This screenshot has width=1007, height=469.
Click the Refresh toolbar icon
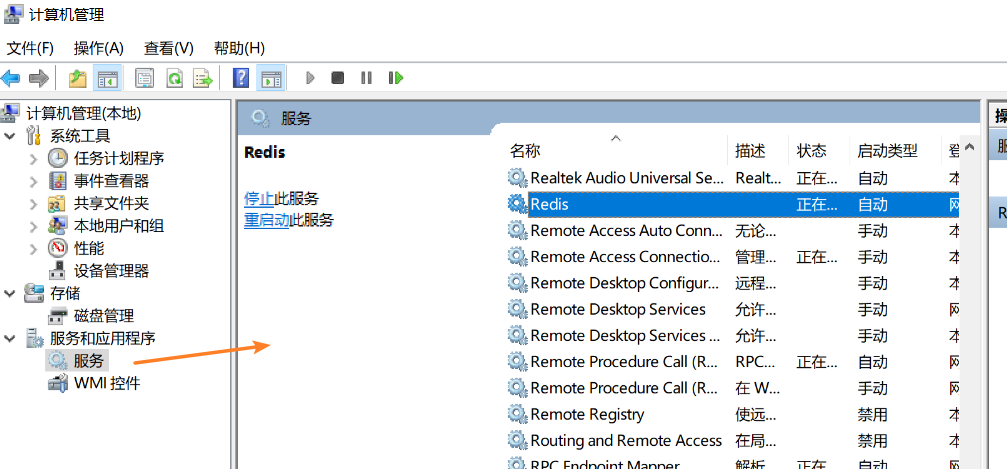[x=174, y=78]
